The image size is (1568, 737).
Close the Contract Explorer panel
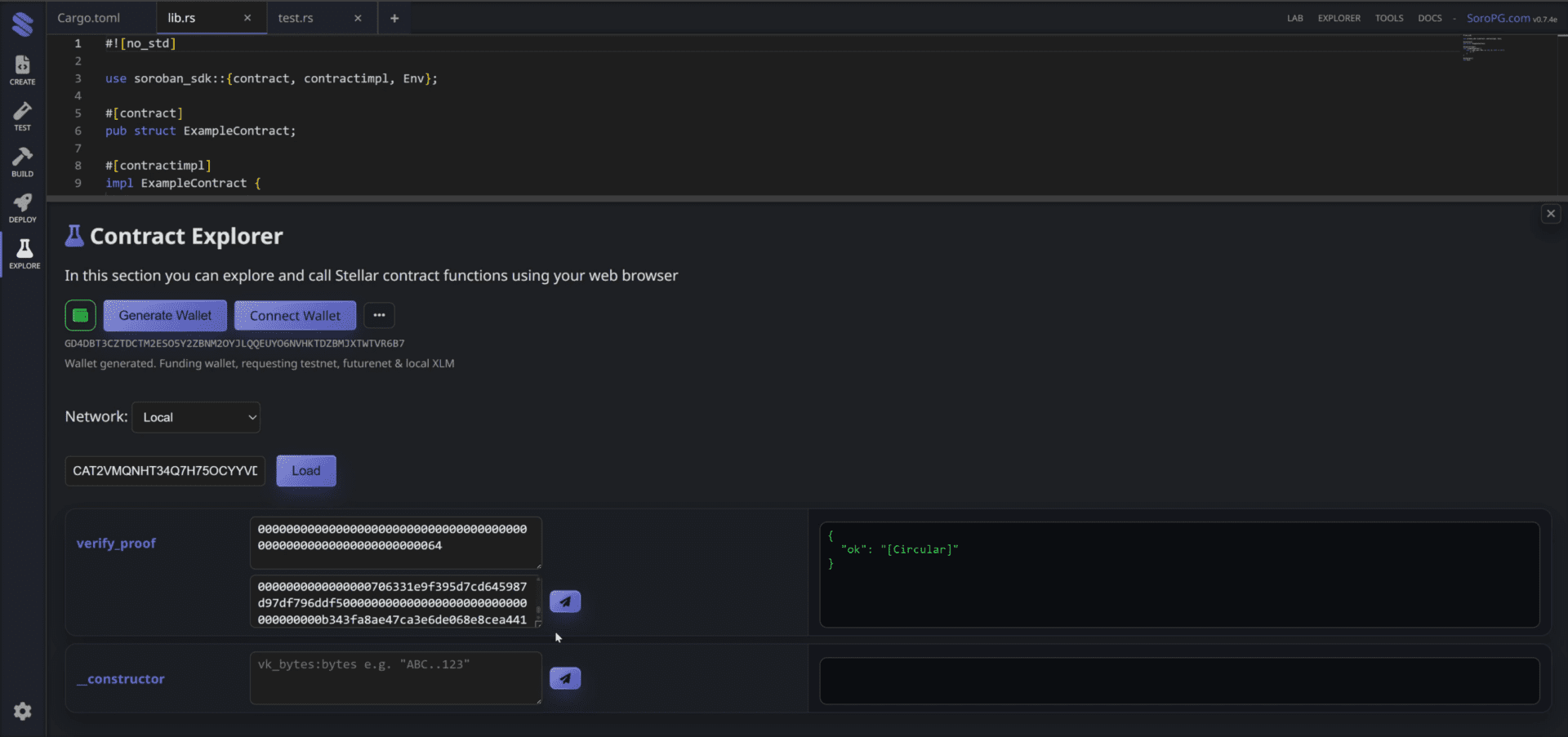point(1550,214)
